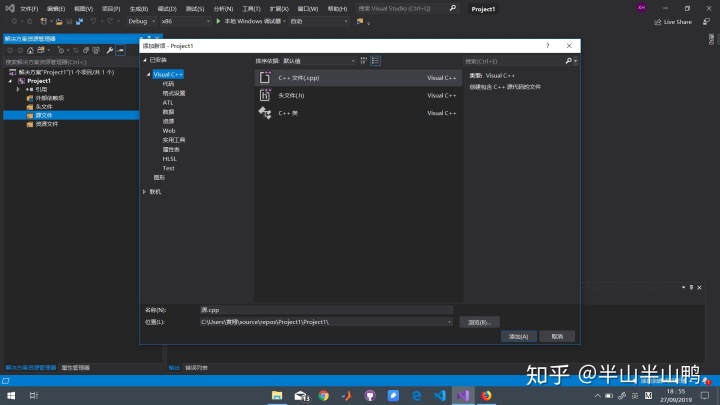Open Live Share
Image resolution: width=720 pixels, height=405 pixels.
tap(673, 22)
